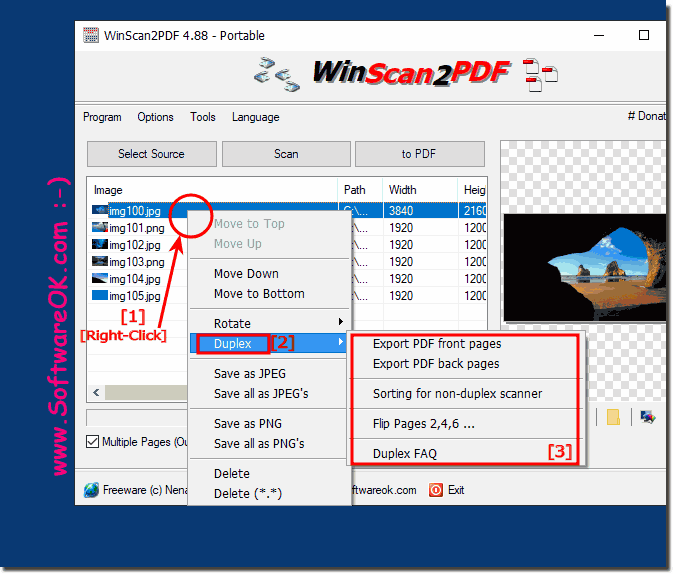The height and width of the screenshot is (574, 673).
Task: Click the Image column header
Action: 212,190
